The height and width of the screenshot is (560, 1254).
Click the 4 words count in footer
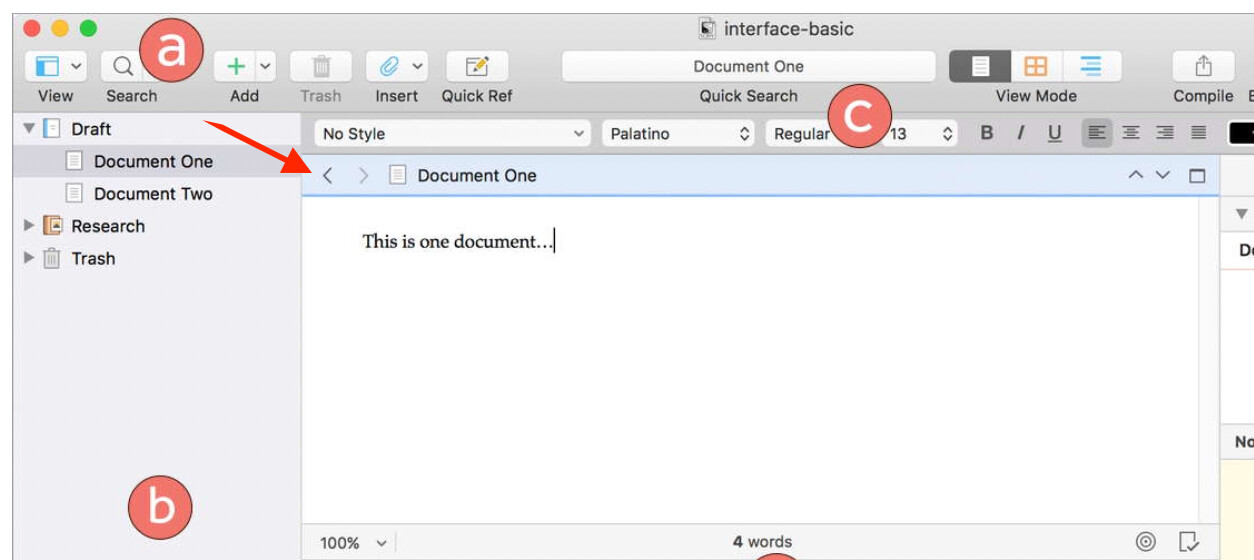click(x=762, y=542)
